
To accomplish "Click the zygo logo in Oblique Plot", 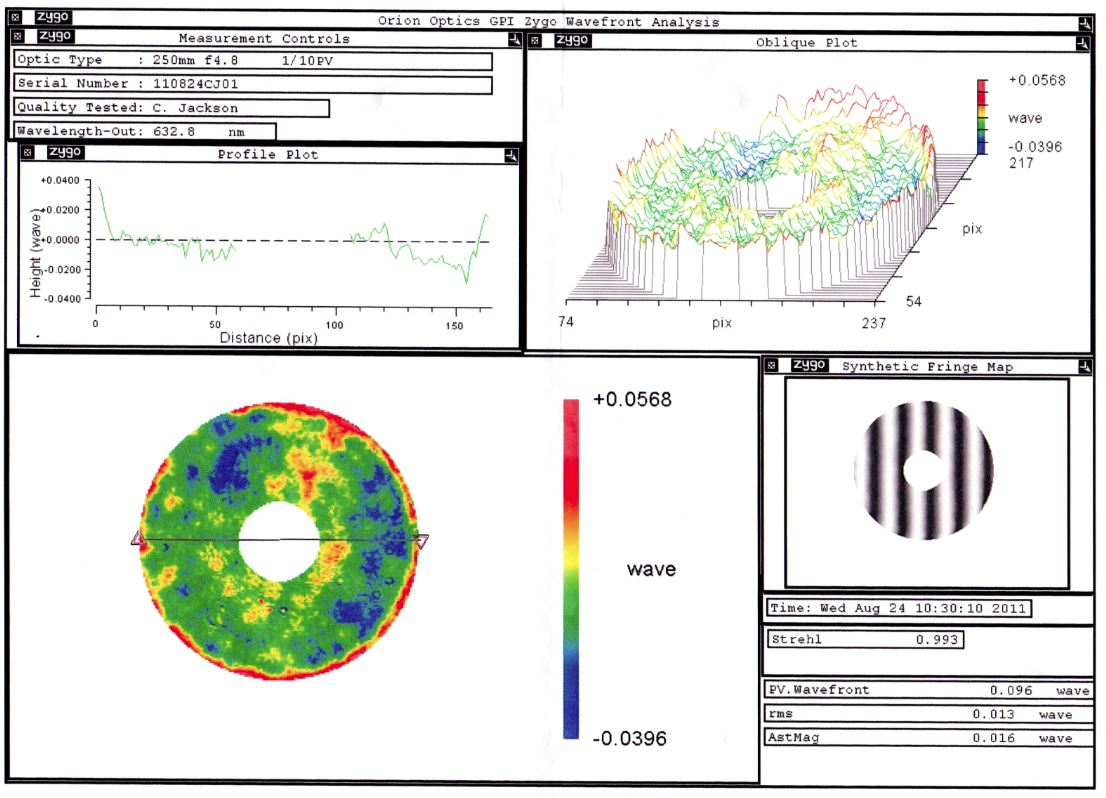I will point(572,40).
